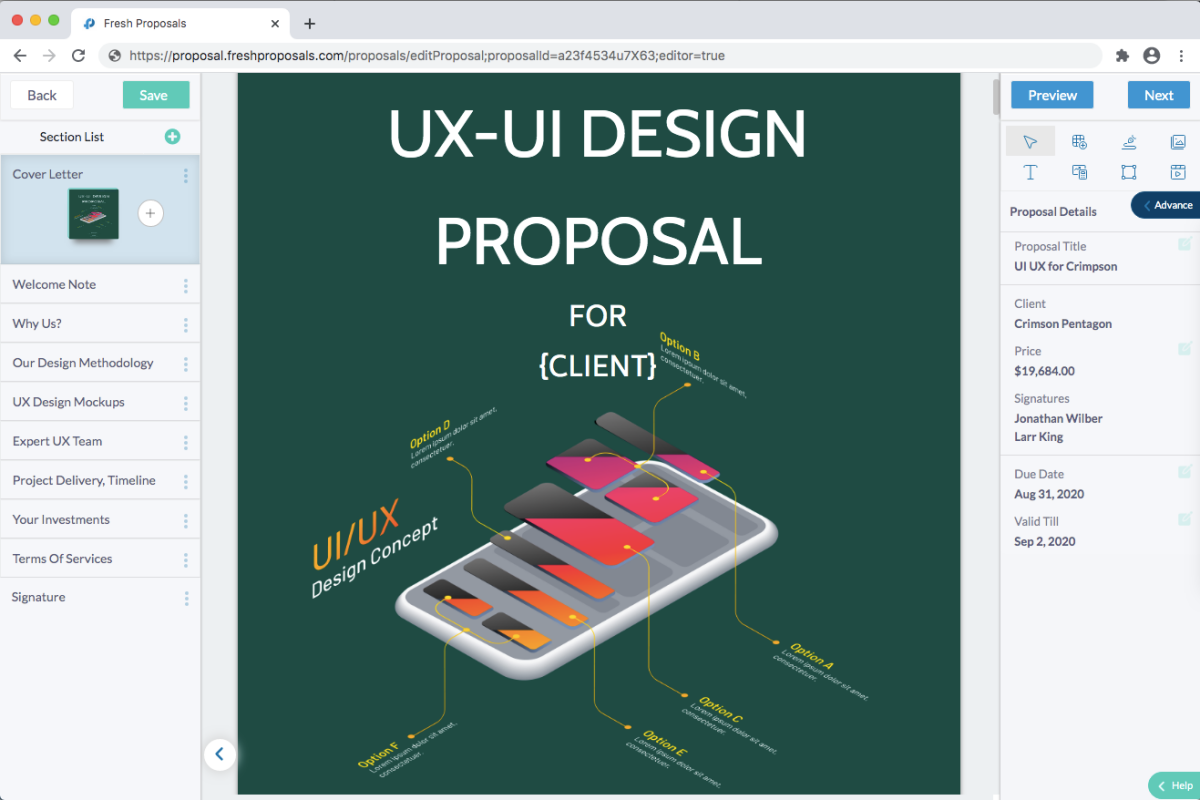The width and height of the screenshot is (1200, 800).
Task: Add a new section with green plus
Action: (172, 137)
